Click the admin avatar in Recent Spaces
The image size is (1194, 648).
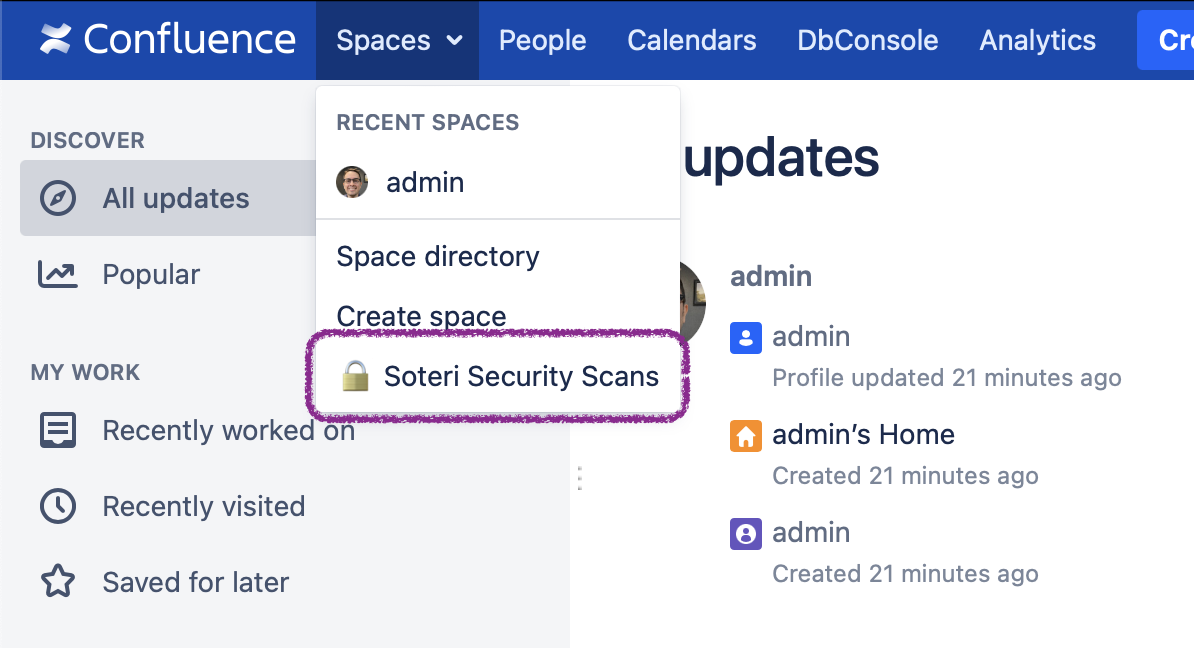pyautogui.click(x=352, y=182)
